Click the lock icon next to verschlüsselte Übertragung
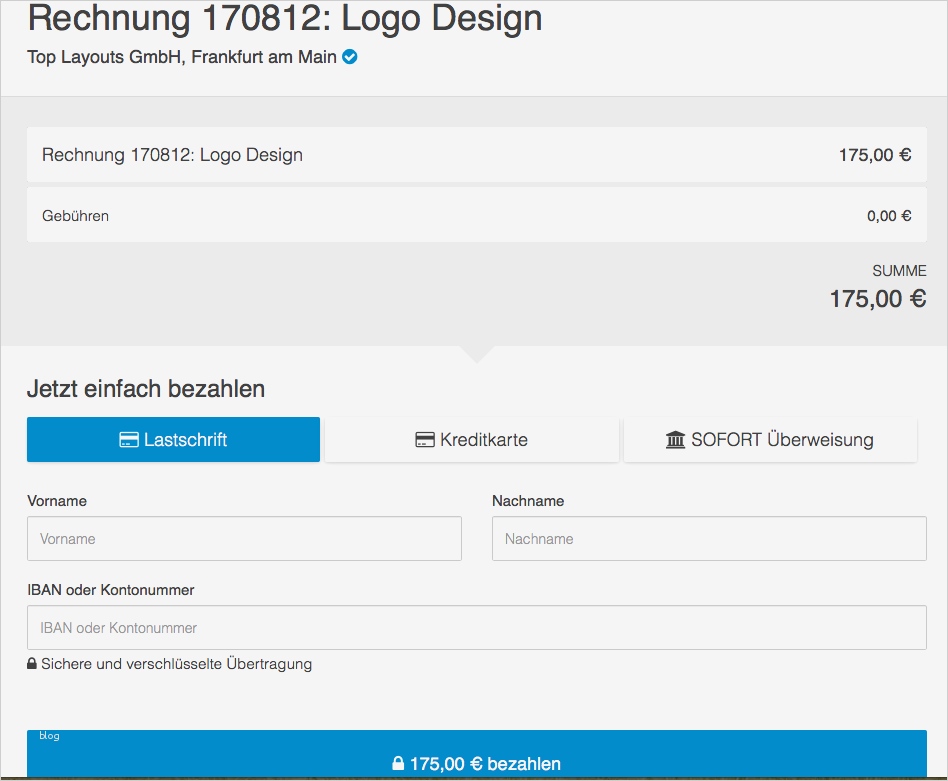The width and height of the screenshot is (948, 781). [x=32, y=663]
